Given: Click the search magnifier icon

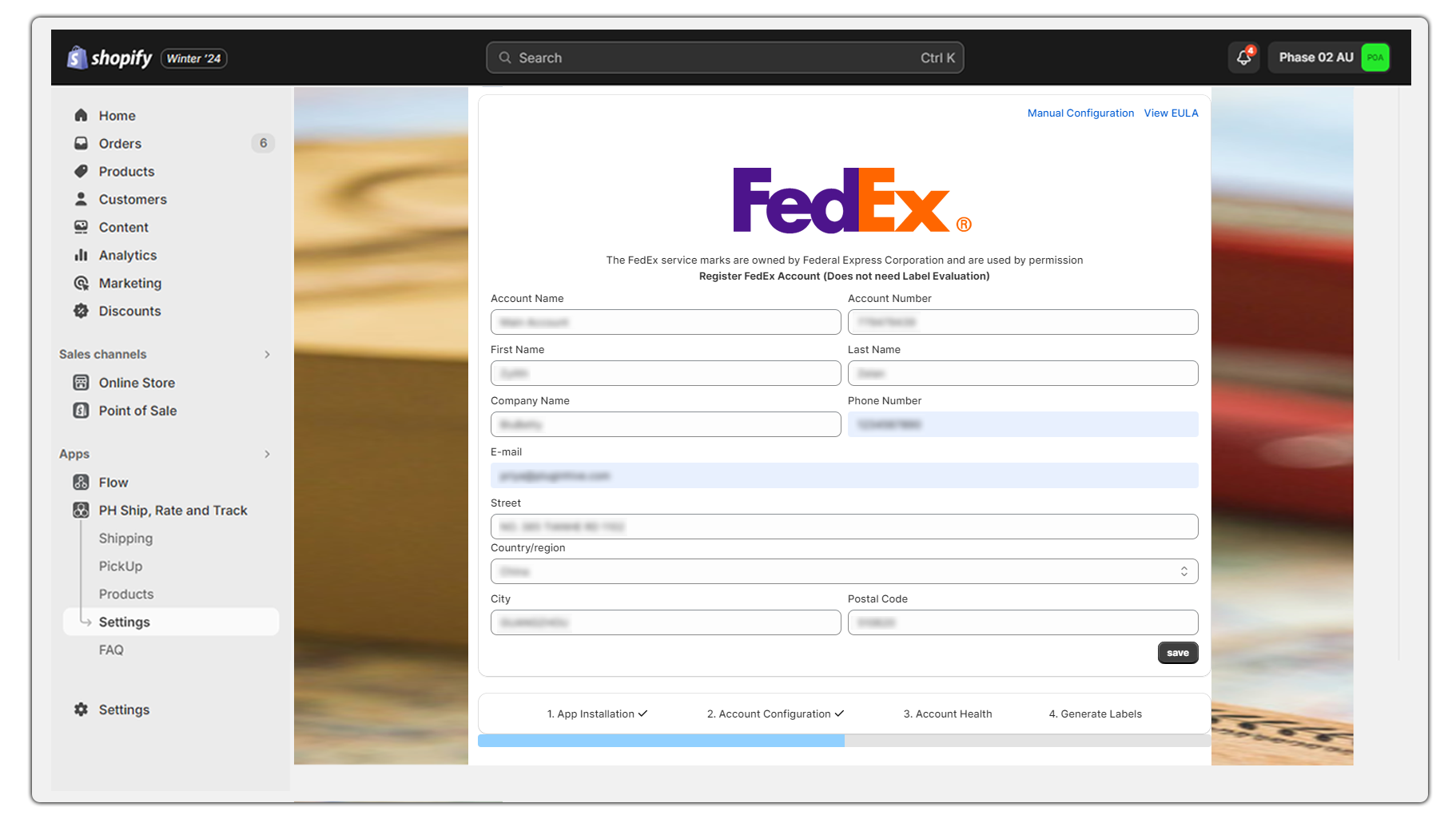Looking at the screenshot, I should tap(505, 58).
